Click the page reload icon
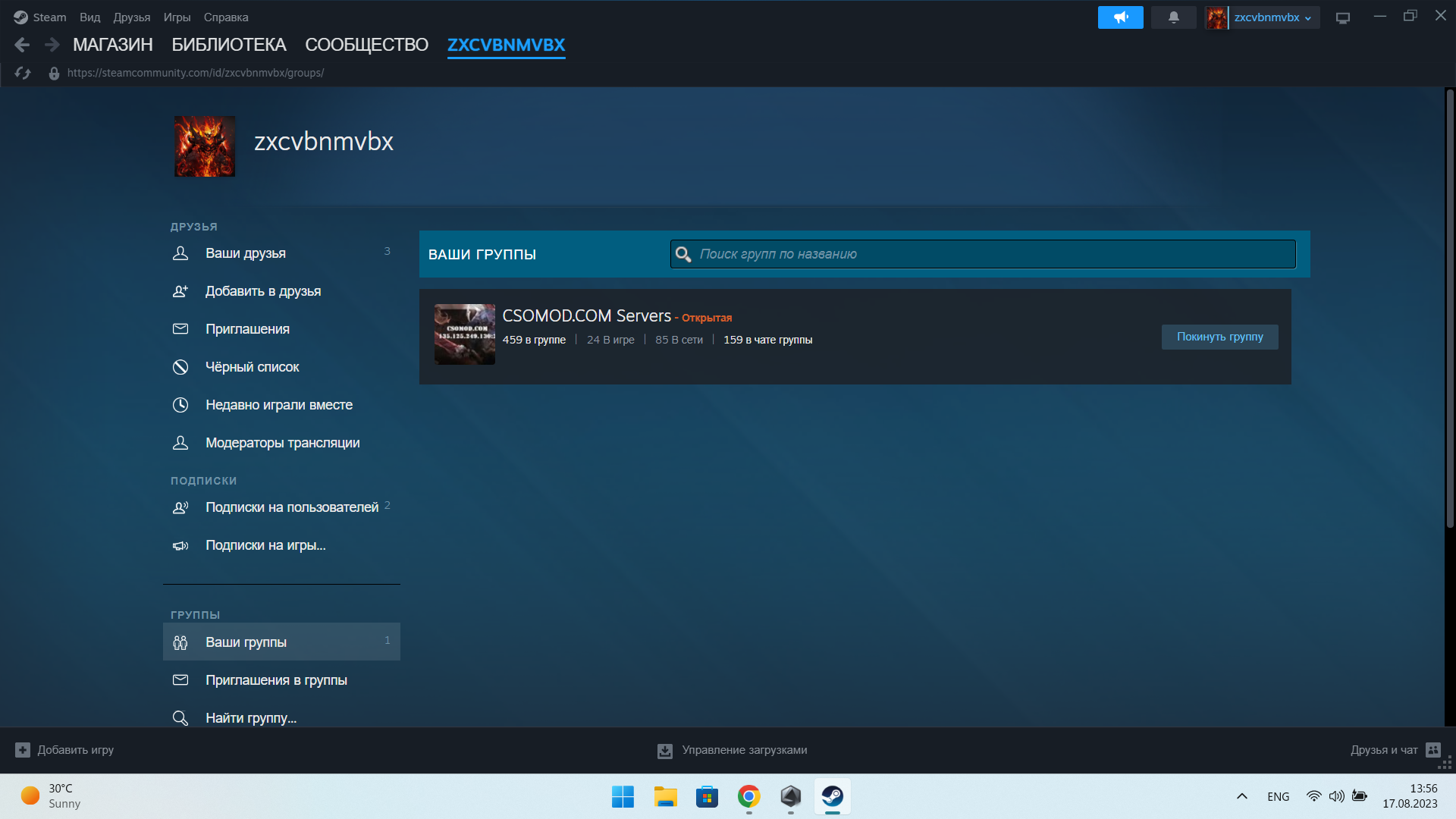This screenshot has width=1456, height=819. [23, 73]
